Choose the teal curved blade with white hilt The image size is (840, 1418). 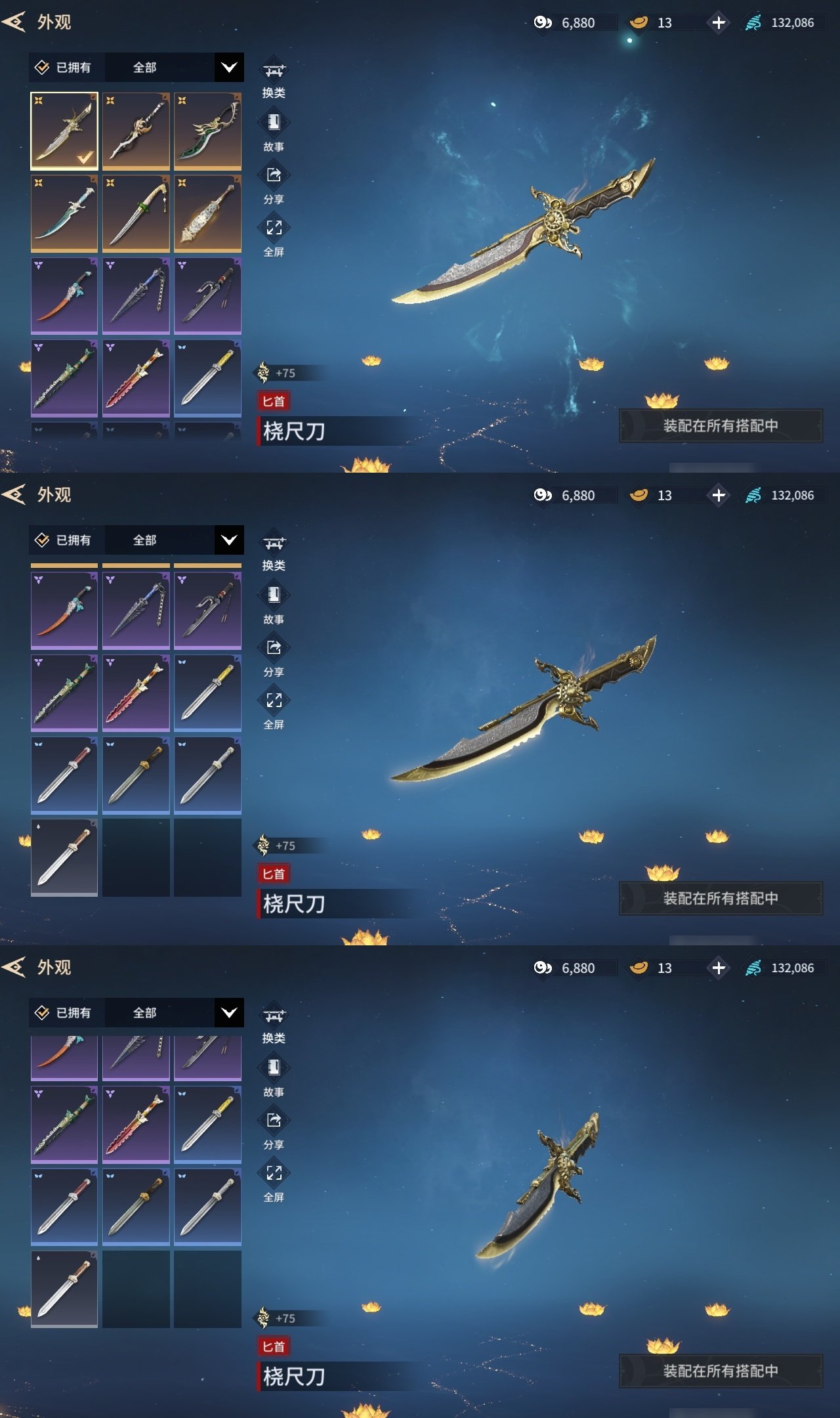tap(64, 213)
